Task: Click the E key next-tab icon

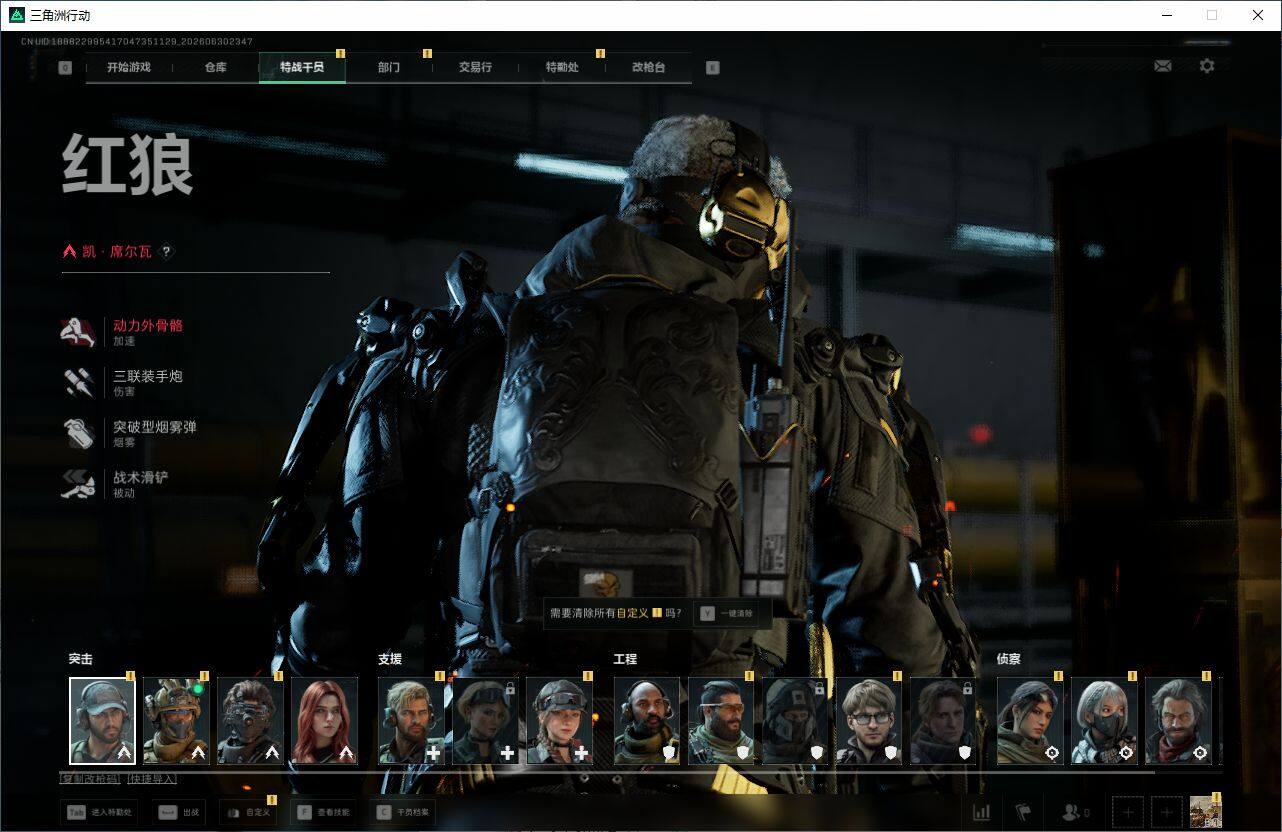Action: point(712,68)
